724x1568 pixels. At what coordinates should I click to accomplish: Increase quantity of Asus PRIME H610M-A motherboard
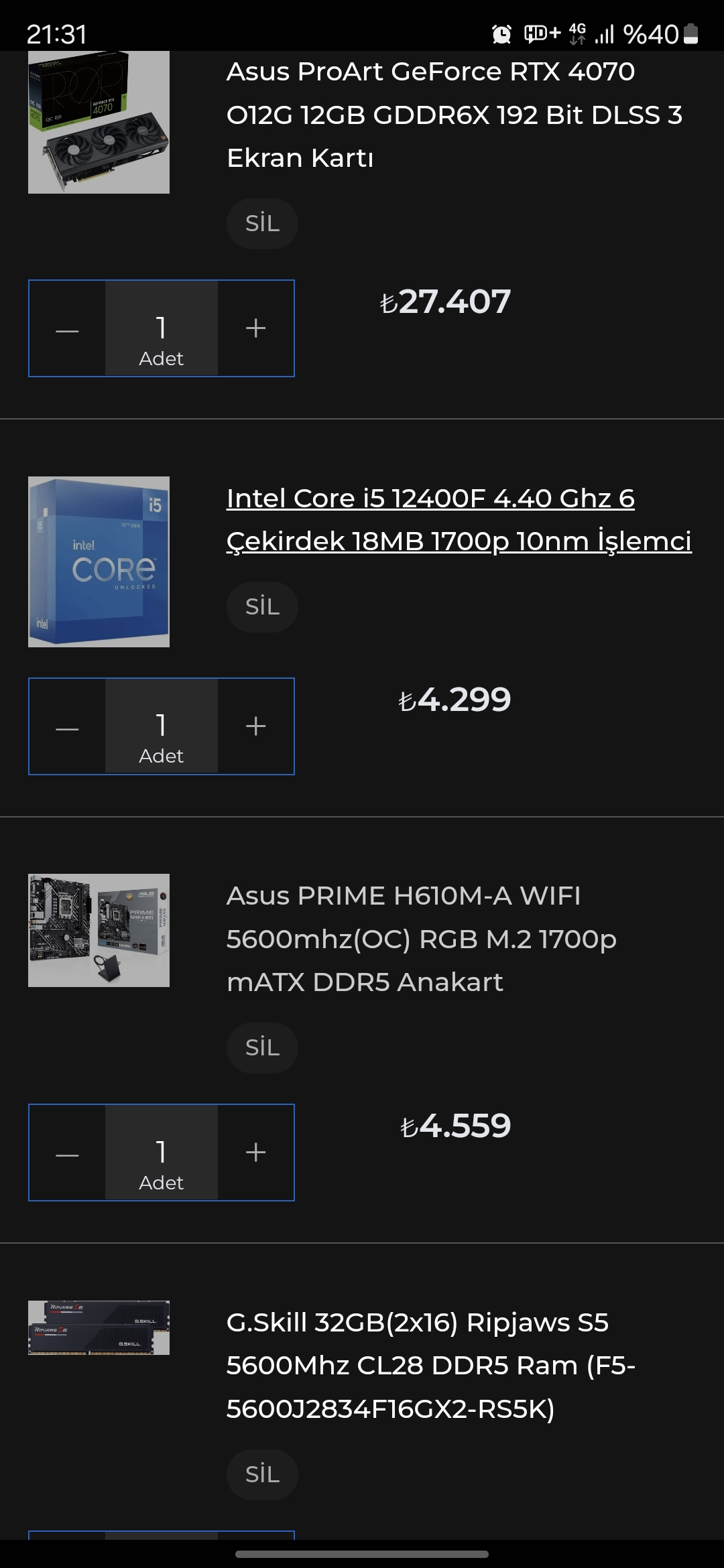pyautogui.click(x=256, y=1153)
